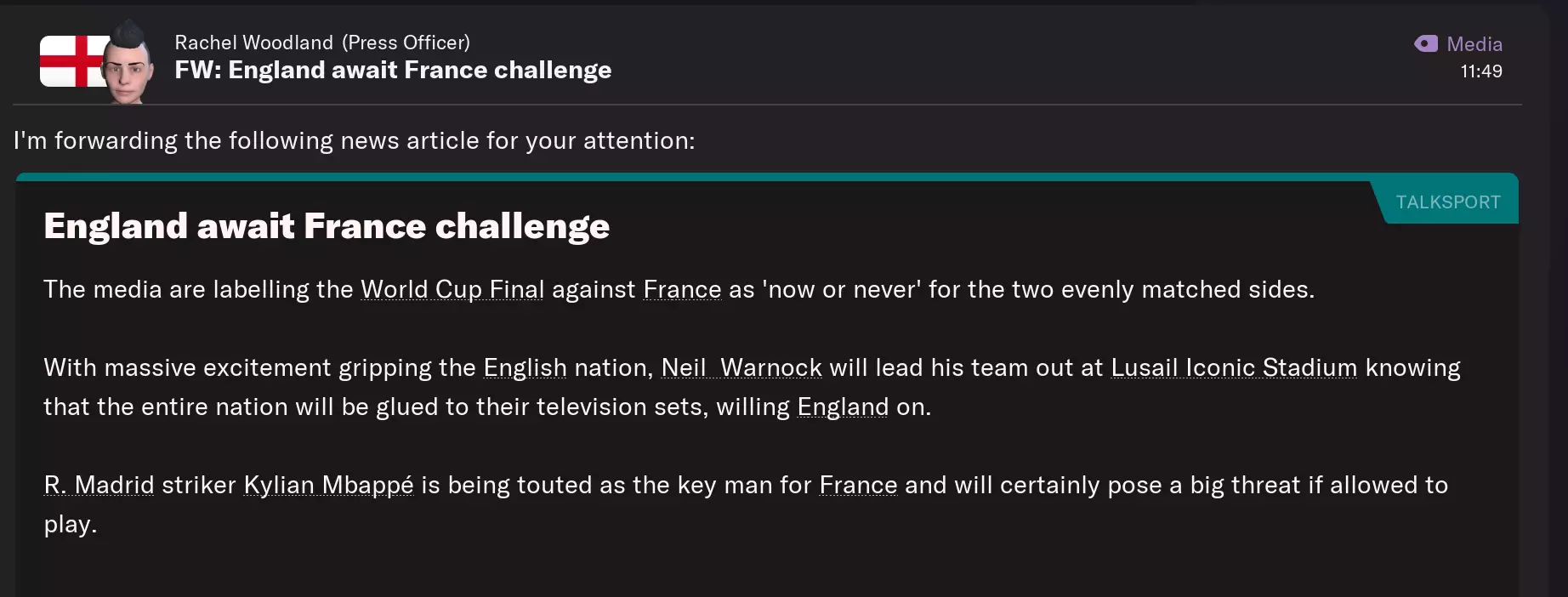Click England link in 'willing England on'
1568x597 pixels.
843,407
